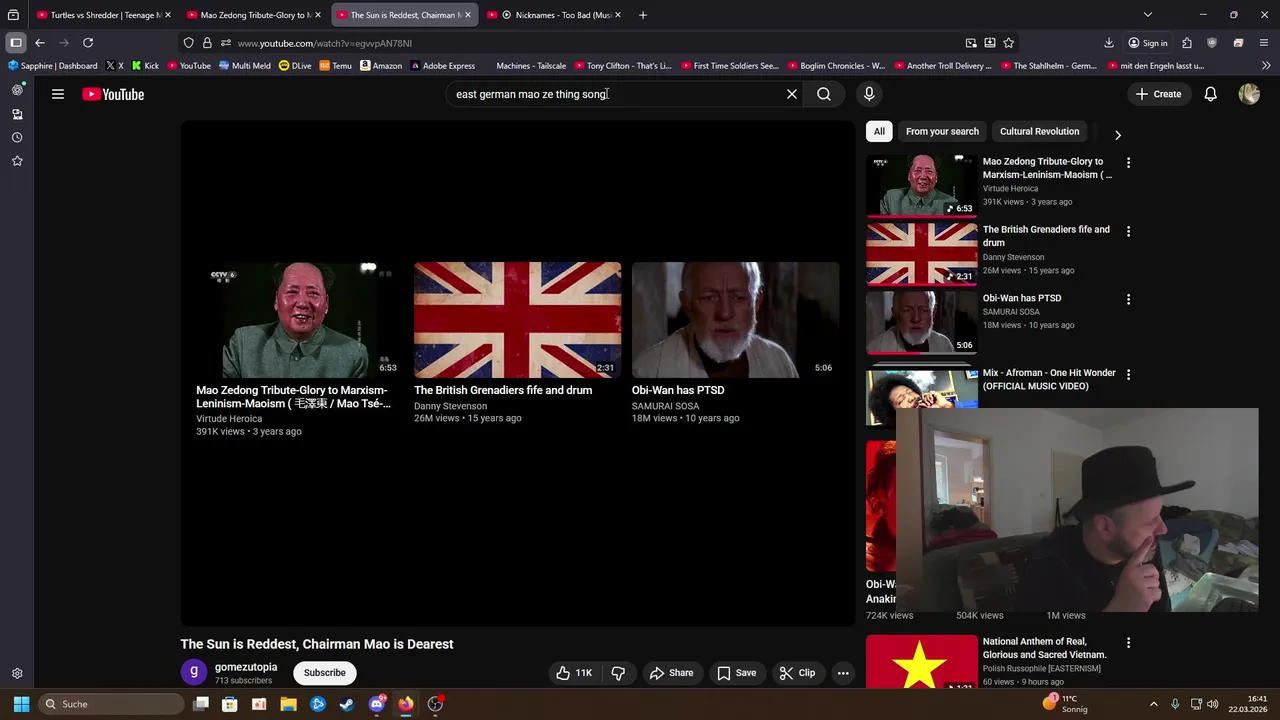Open Afroman One Hit Wonder mix thumbnail
Image resolution: width=1280 pixels, height=720 pixels.
tap(922, 396)
